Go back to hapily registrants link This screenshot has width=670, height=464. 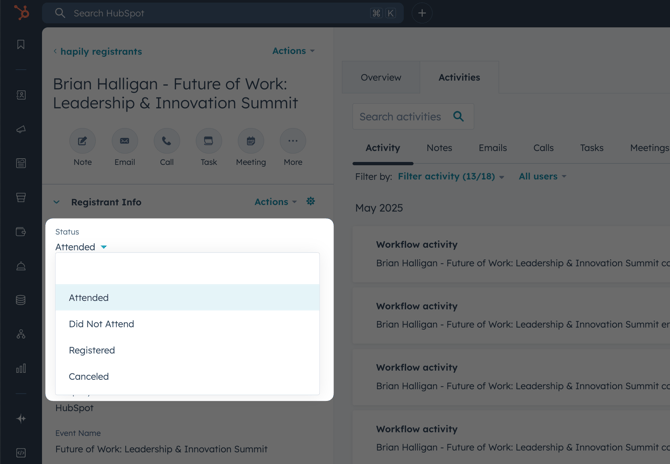click(x=100, y=51)
